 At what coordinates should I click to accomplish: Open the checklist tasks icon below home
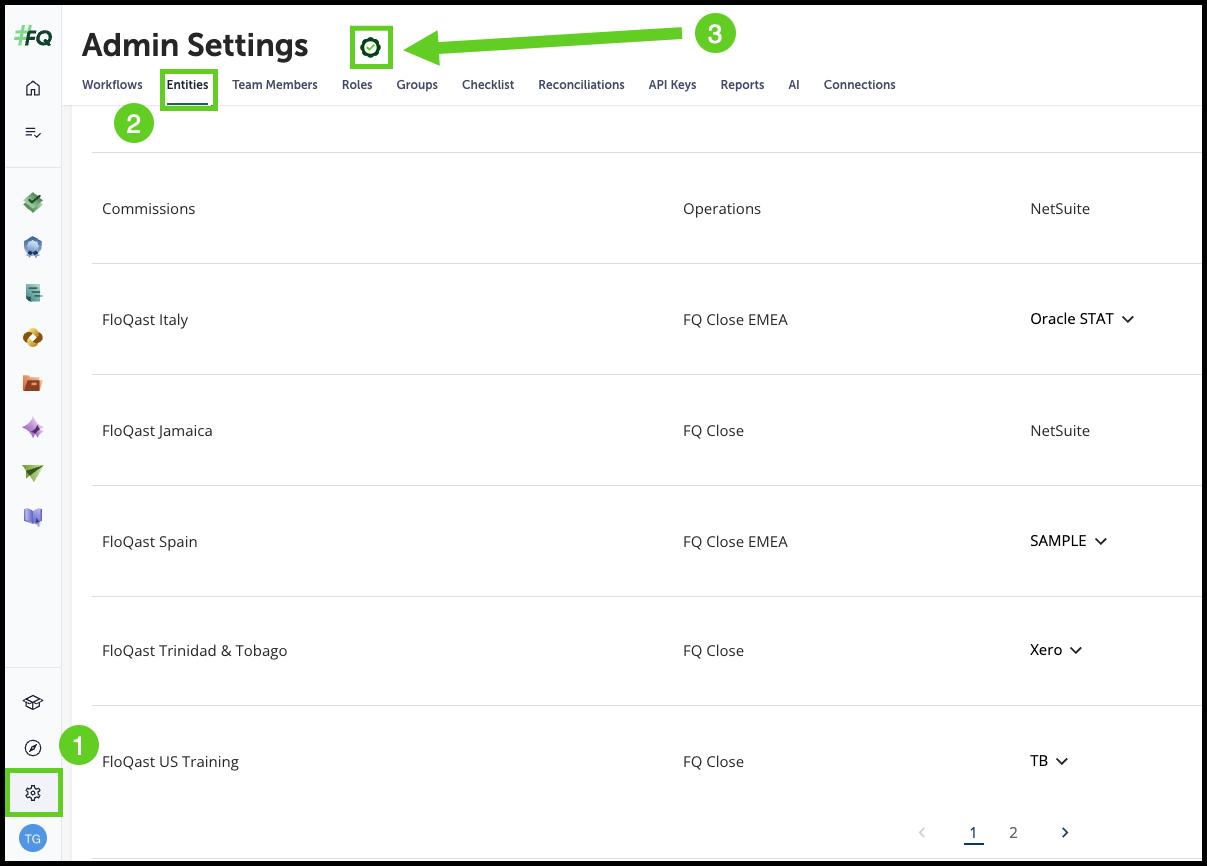click(x=33, y=132)
